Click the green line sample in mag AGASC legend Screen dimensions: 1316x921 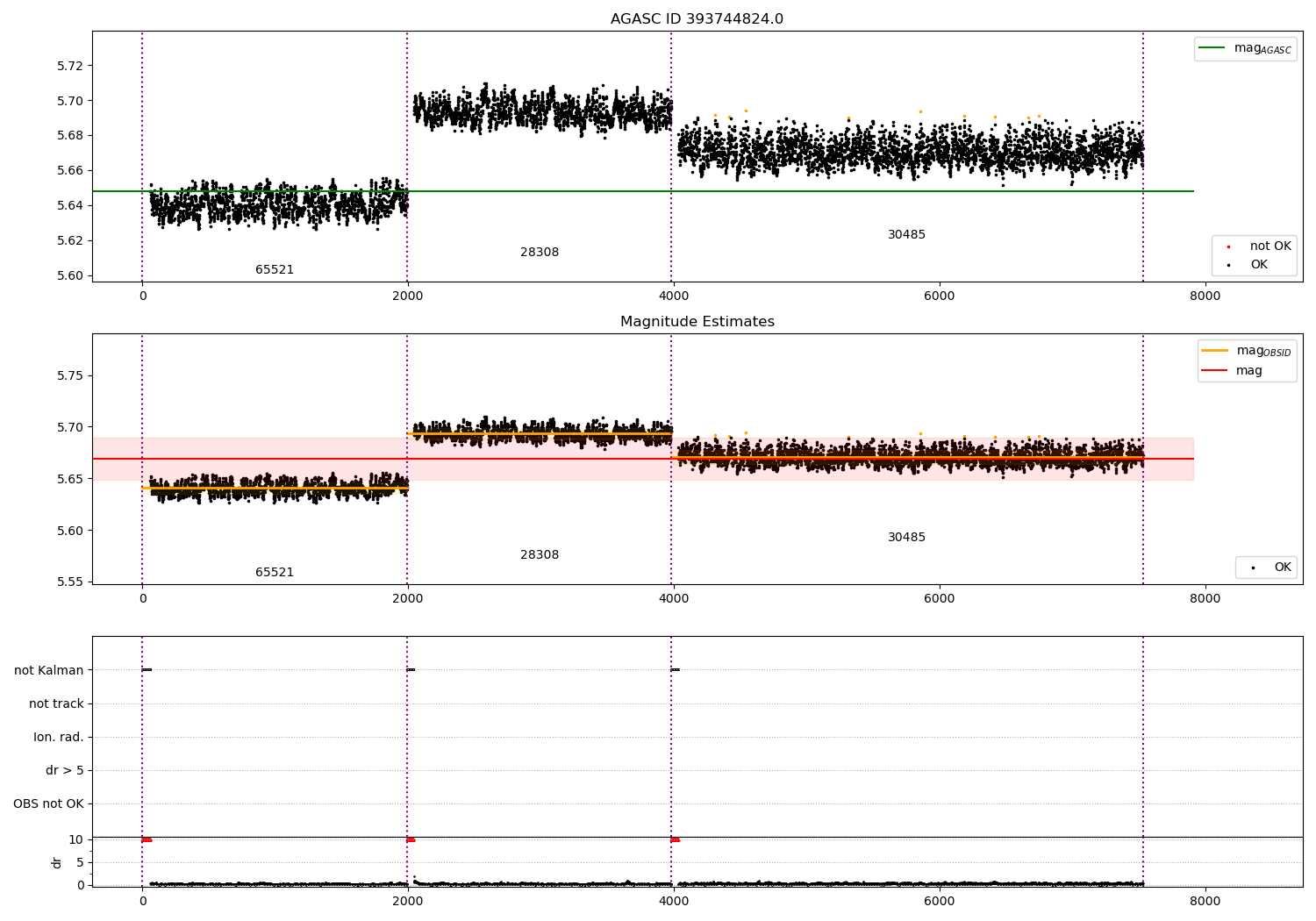pos(1212,48)
